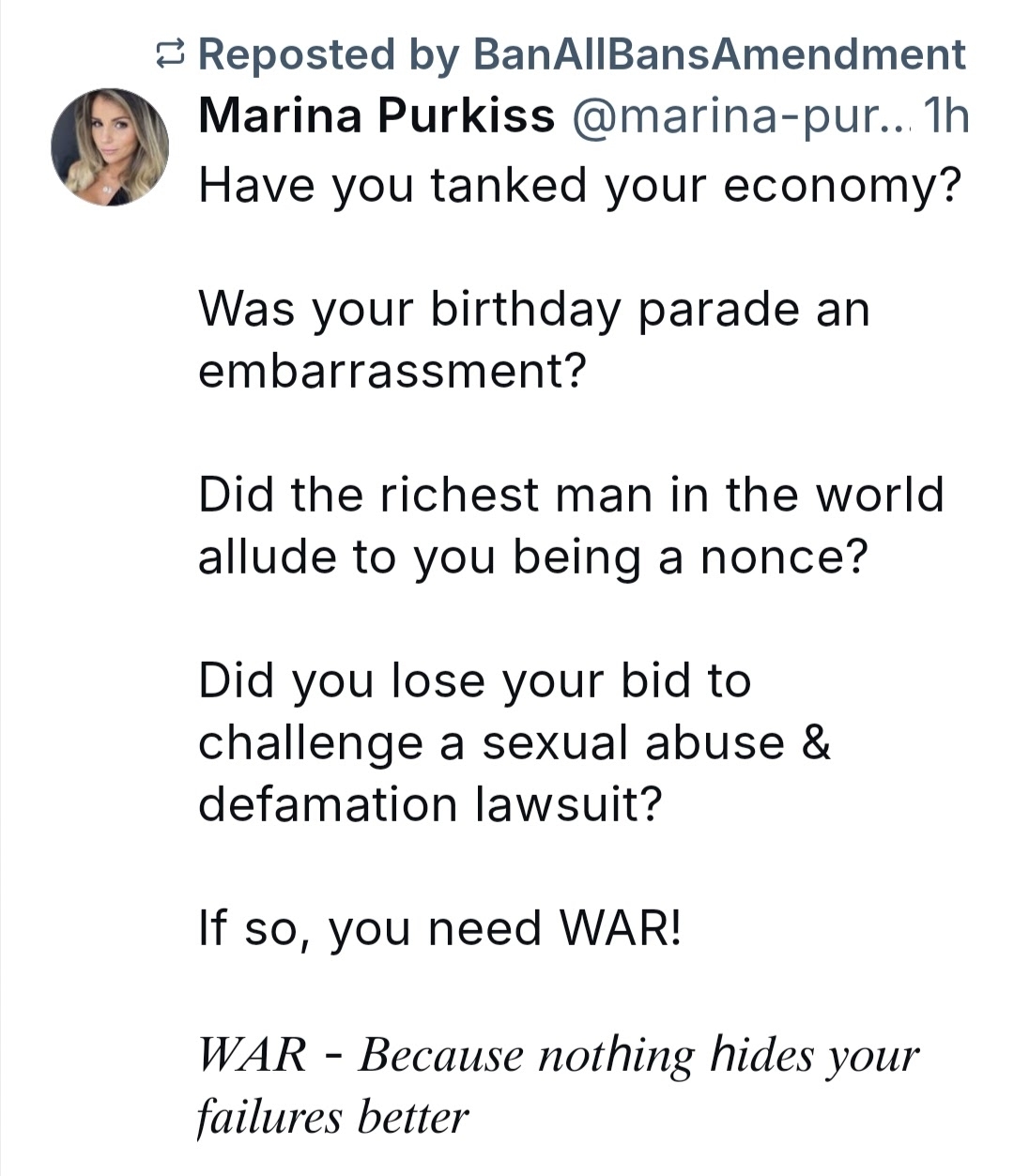Screen dimensions: 1014x1176
Task: Open Marina Purkiss's profile picture
Action: 110,146
